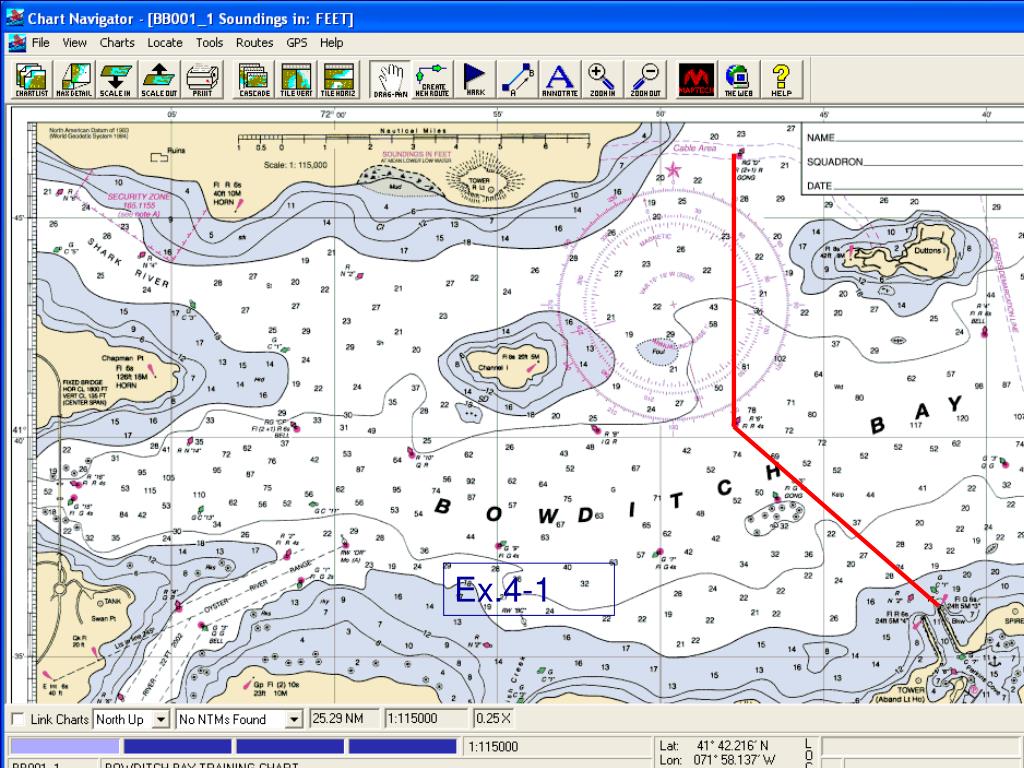Image resolution: width=1024 pixels, height=768 pixels.
Task: Click the light blue status bar segment
Action: click(65, 746)
